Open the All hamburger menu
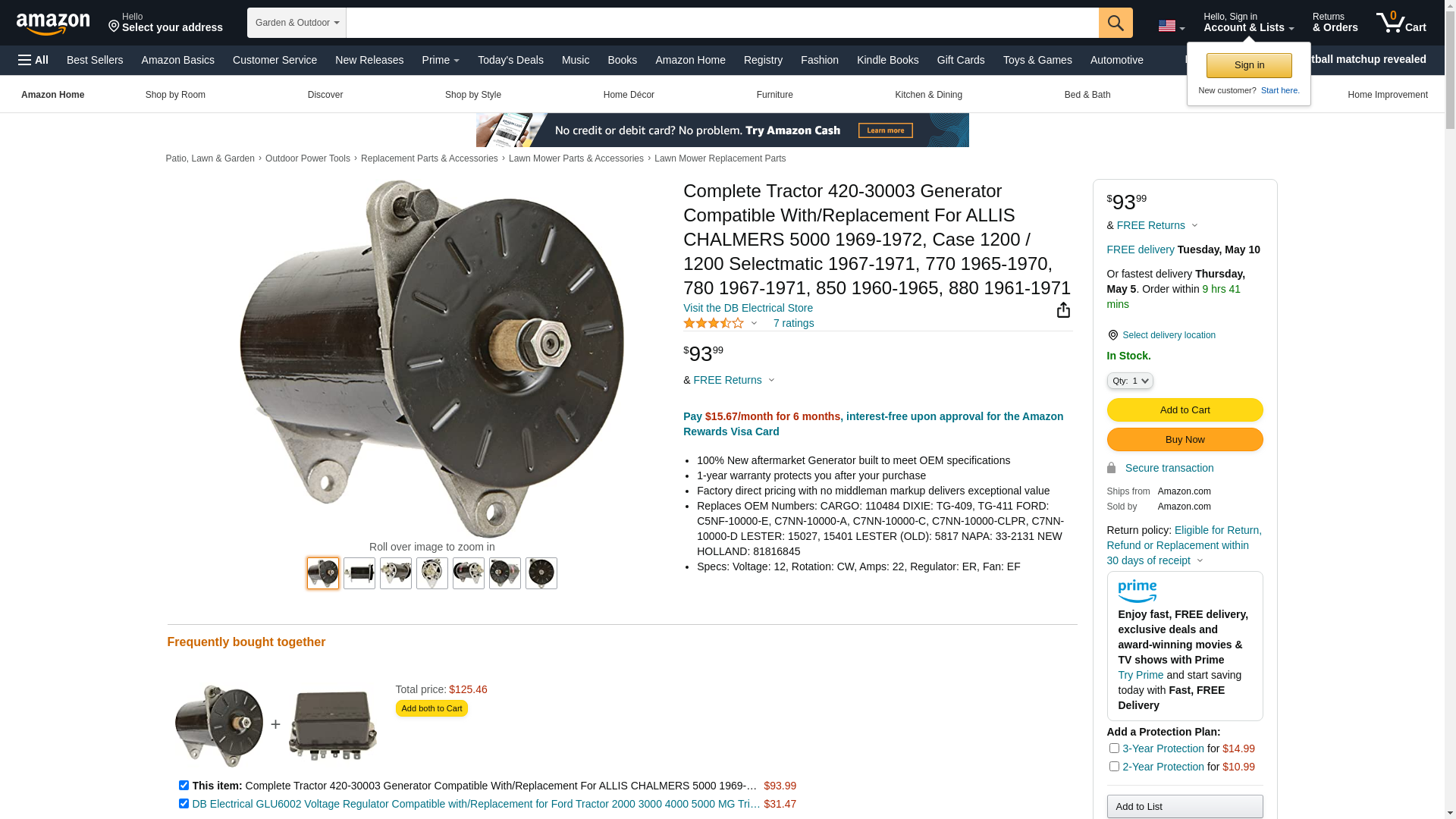 (33, 60)
